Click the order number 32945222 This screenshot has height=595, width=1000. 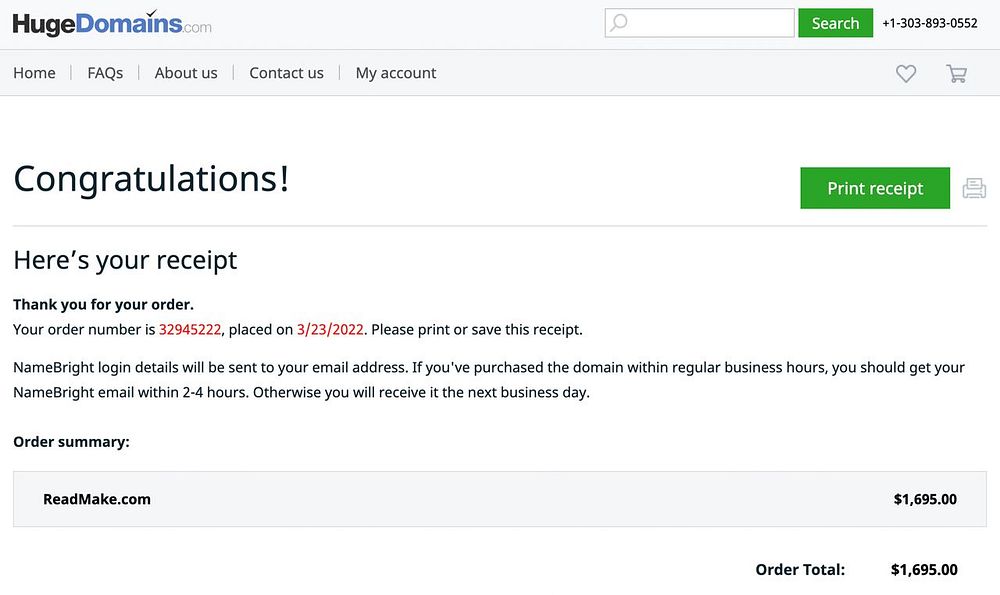coord(190,329)
